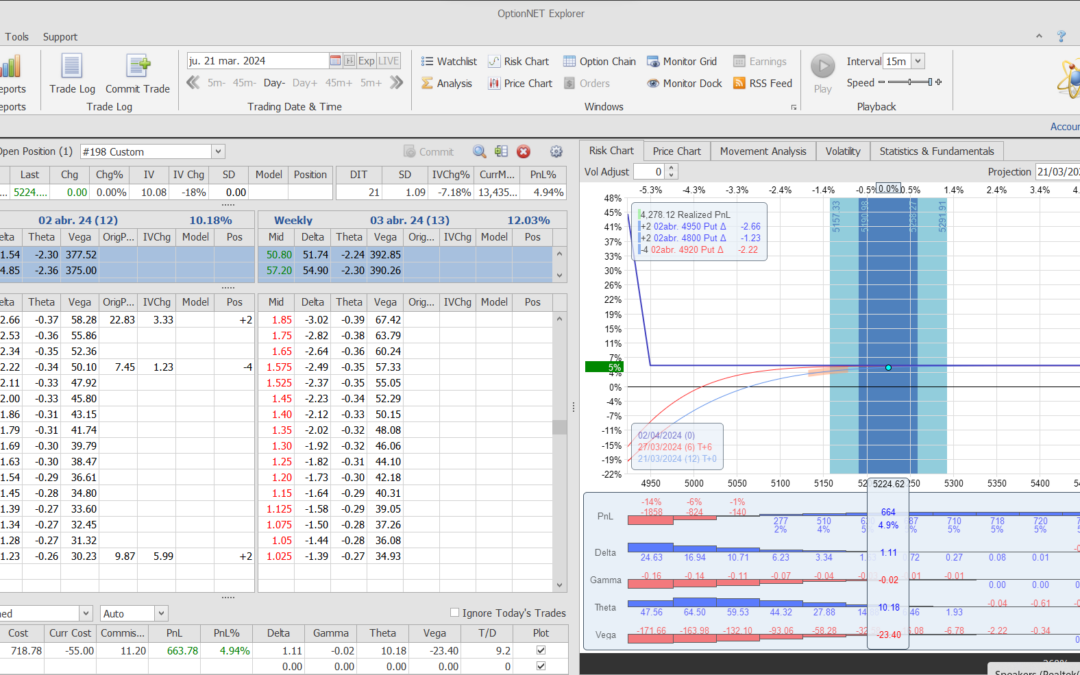Open position settings gear icon
This screenshot has height=675, width=1080.
[556, 152]
